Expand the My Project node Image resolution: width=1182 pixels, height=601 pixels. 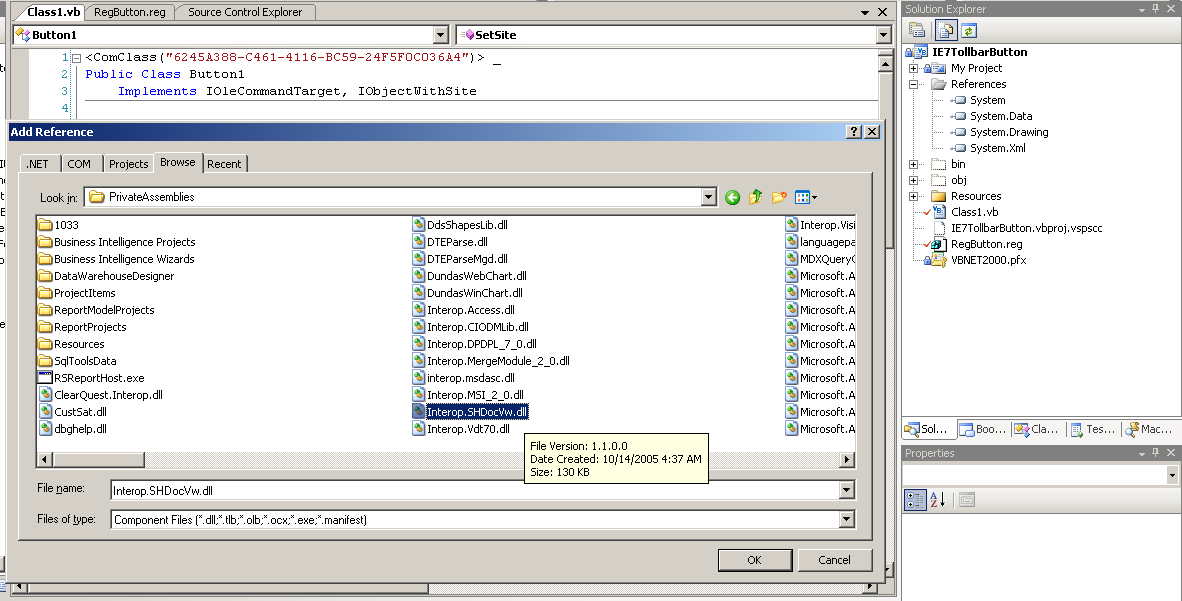tap(913, 69)
